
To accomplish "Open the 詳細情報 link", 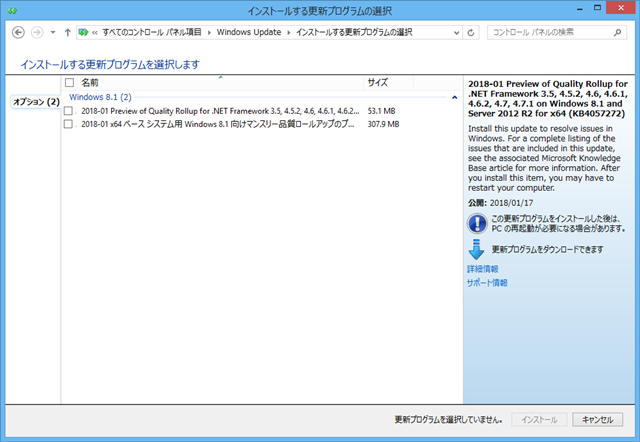I will [483, 269].
